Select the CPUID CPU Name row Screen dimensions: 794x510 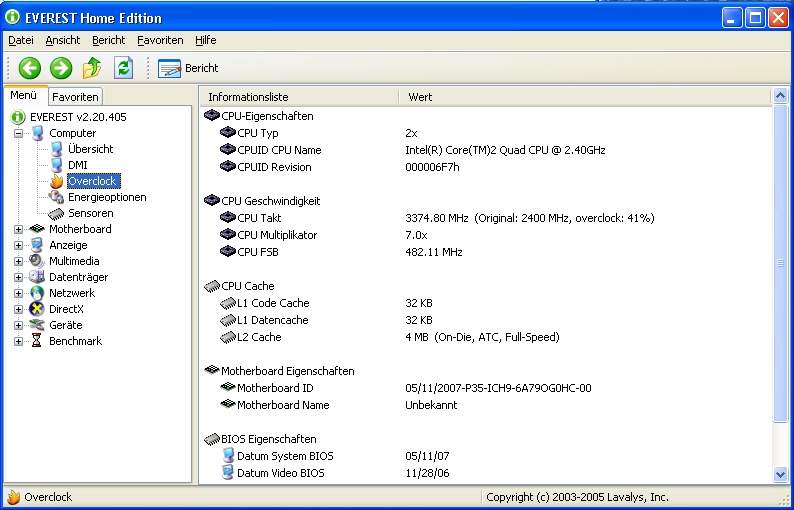[486, 150]
